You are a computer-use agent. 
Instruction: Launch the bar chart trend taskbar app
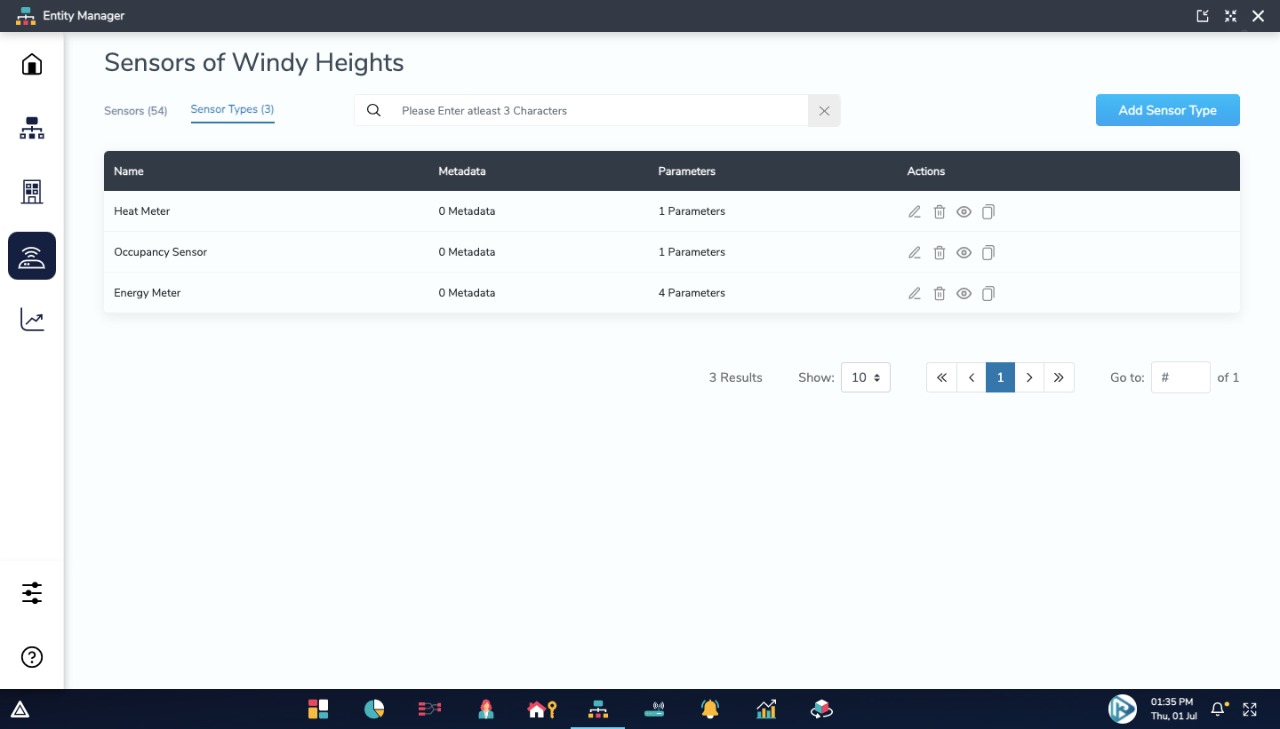(766, 709)
